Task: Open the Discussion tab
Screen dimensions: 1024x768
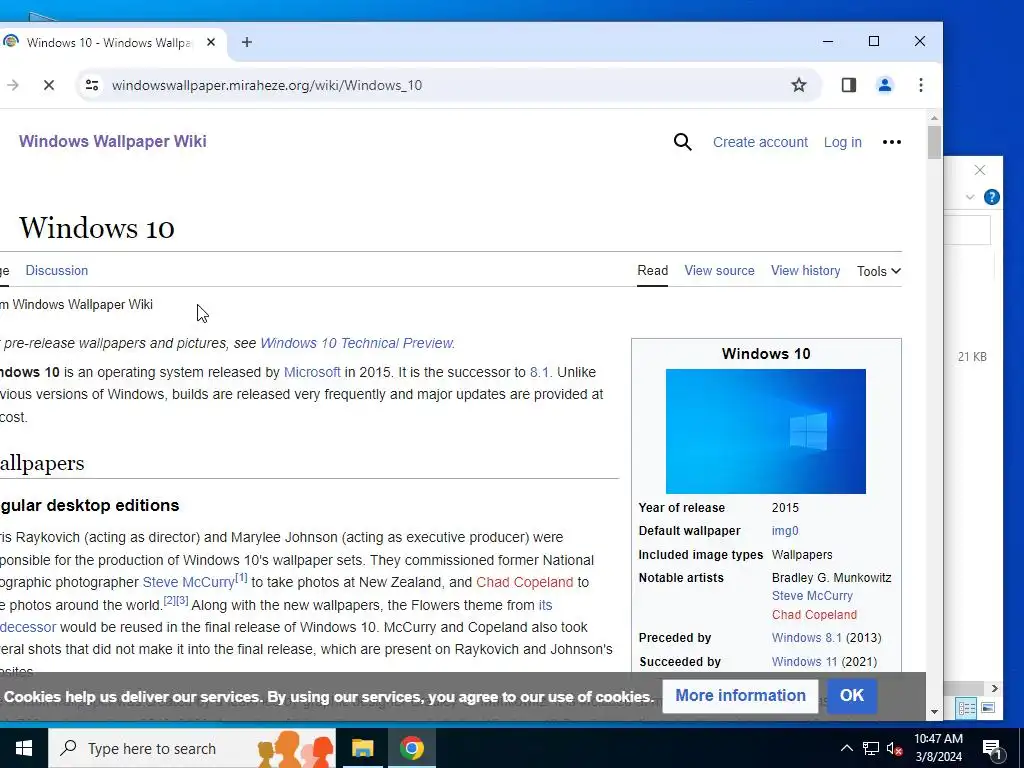Action: (57, 270)
